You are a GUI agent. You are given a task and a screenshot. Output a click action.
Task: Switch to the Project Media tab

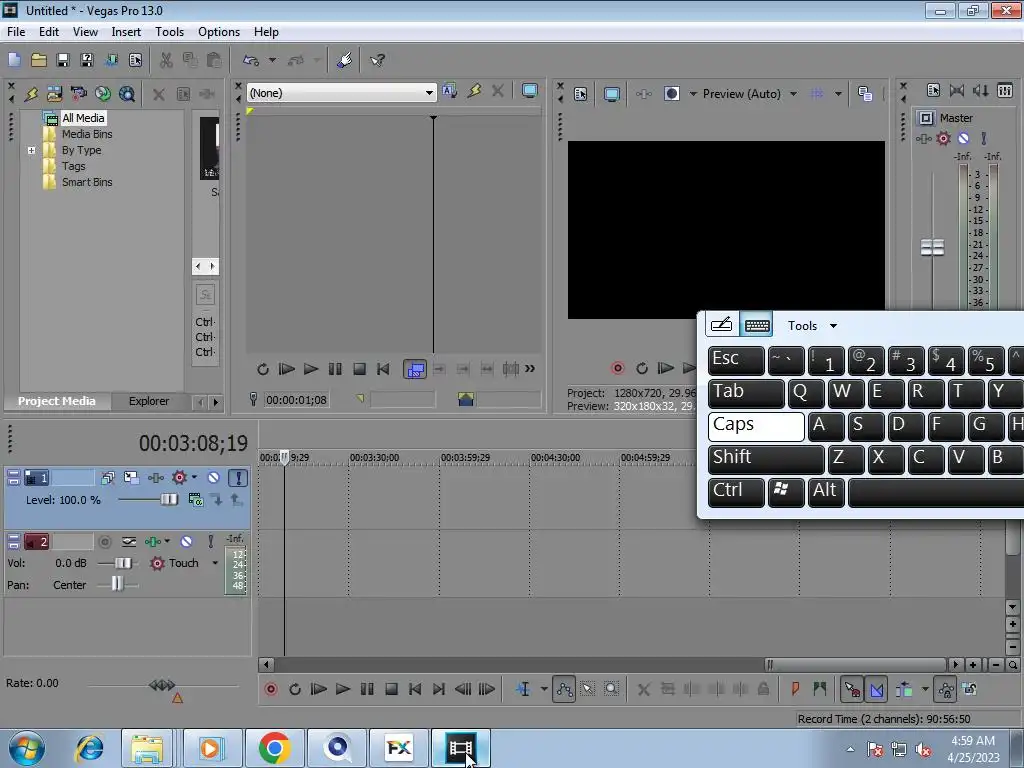pos(57,401)
